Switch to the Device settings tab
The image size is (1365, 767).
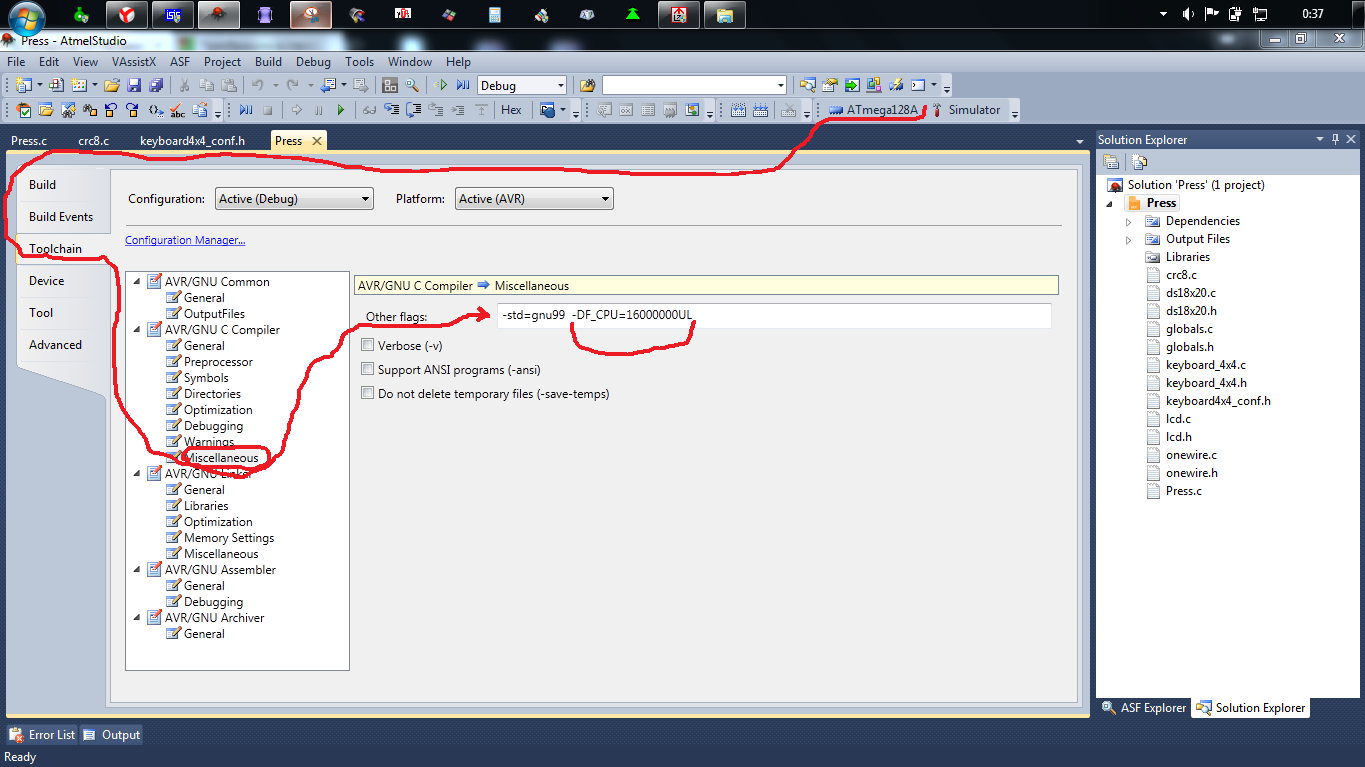47,281
